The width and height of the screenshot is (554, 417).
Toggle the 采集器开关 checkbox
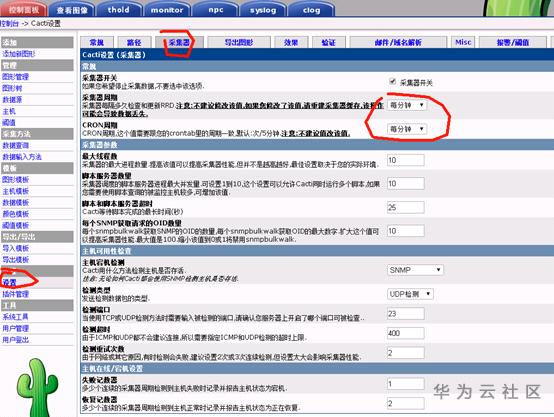click(x=392, y=81)
